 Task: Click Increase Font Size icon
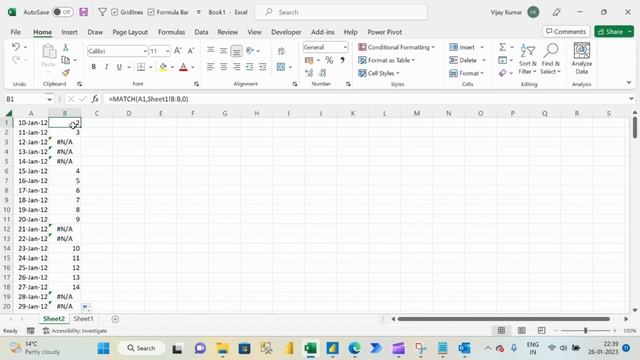[178, 51]
